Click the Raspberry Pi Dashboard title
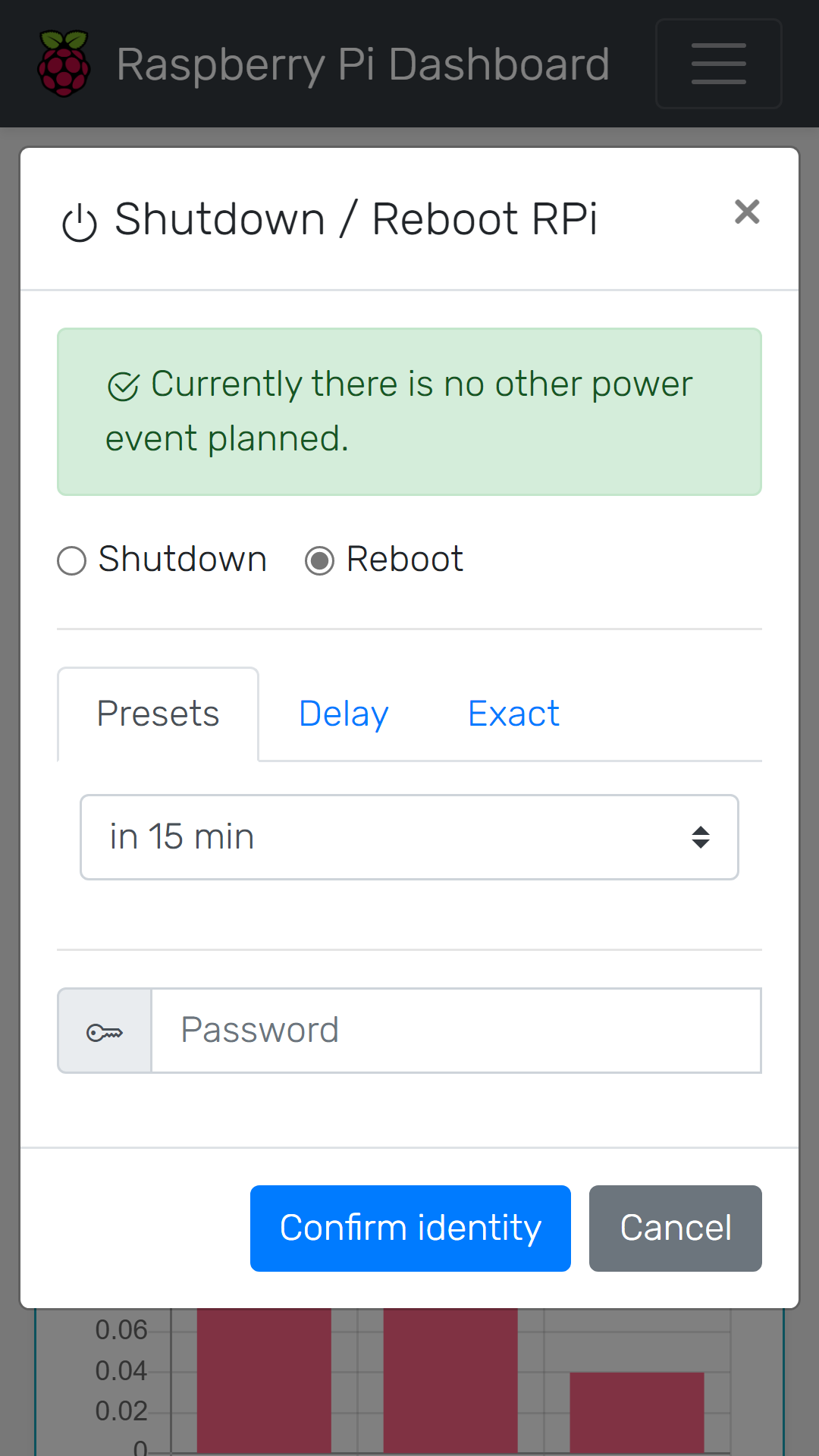 [x=363, y=64]
